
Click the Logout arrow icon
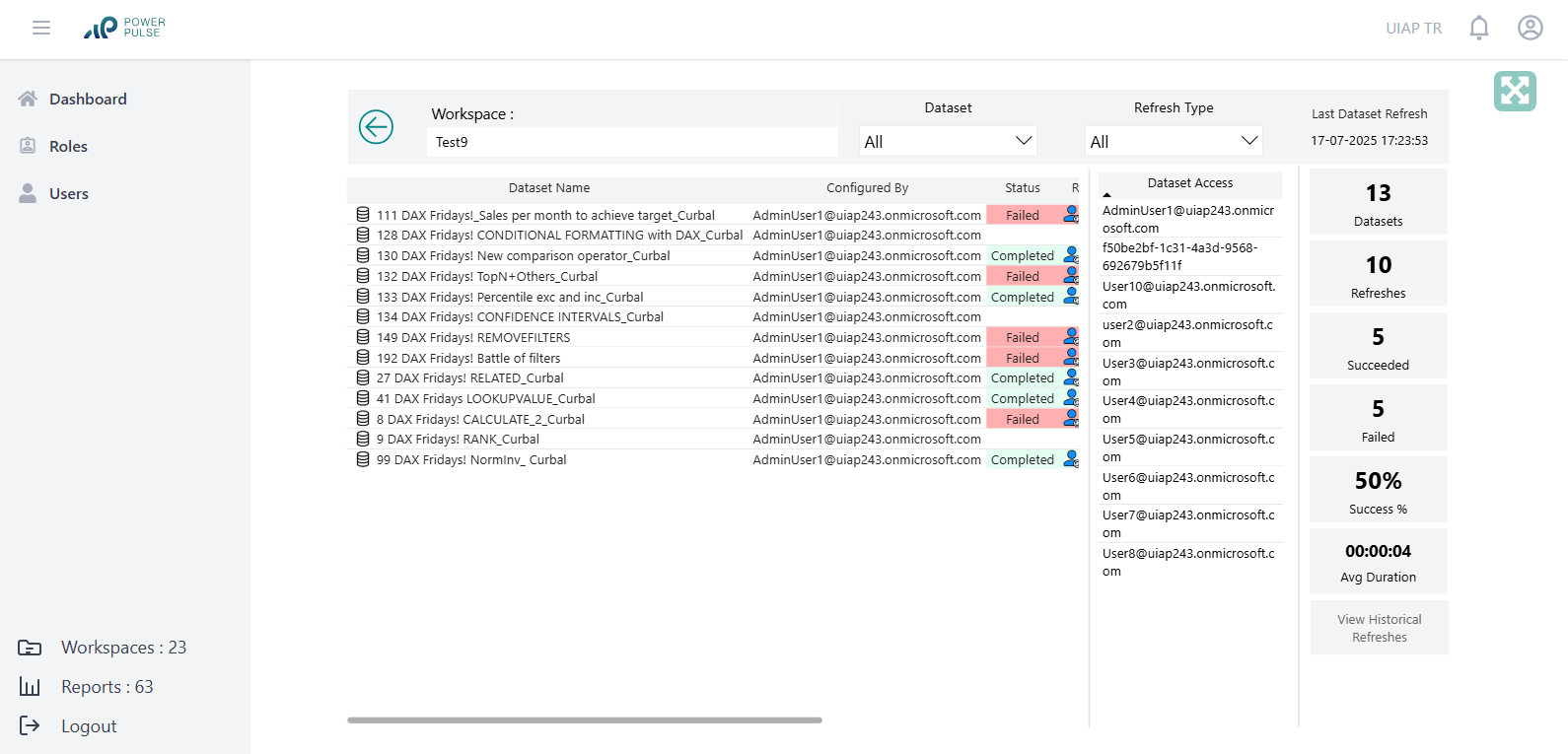[30, 726]
